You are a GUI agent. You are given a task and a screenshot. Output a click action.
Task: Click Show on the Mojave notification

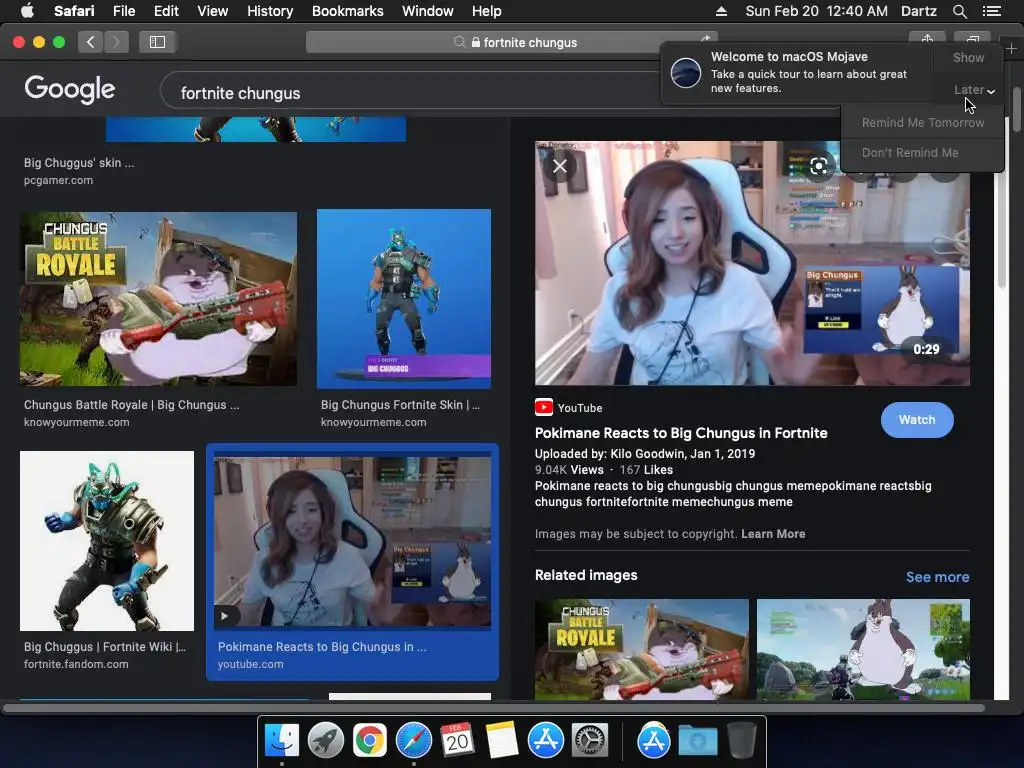pyautogui.click(x=968, y=57)
